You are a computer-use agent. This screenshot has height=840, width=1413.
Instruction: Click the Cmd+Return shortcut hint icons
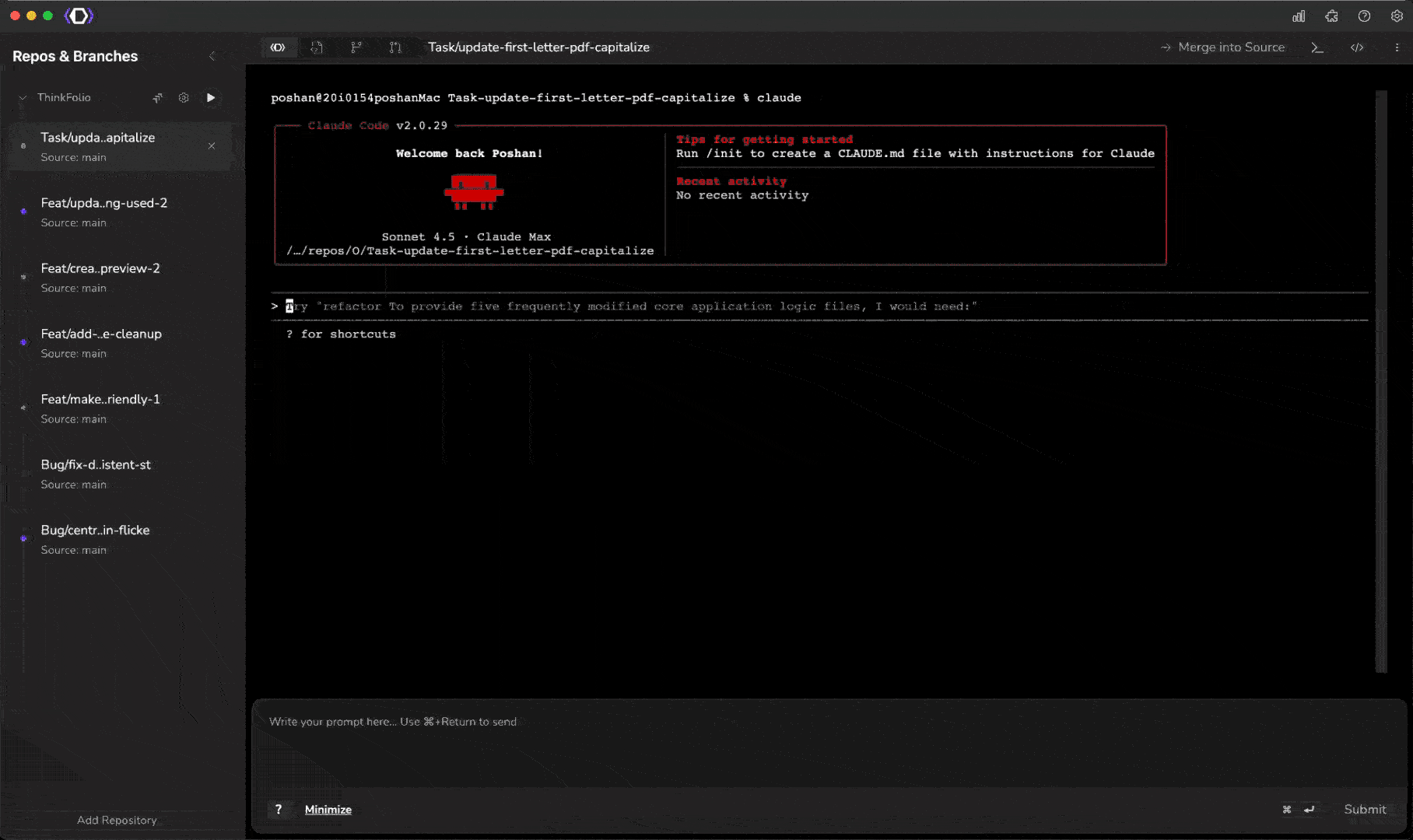[1299, 810]
